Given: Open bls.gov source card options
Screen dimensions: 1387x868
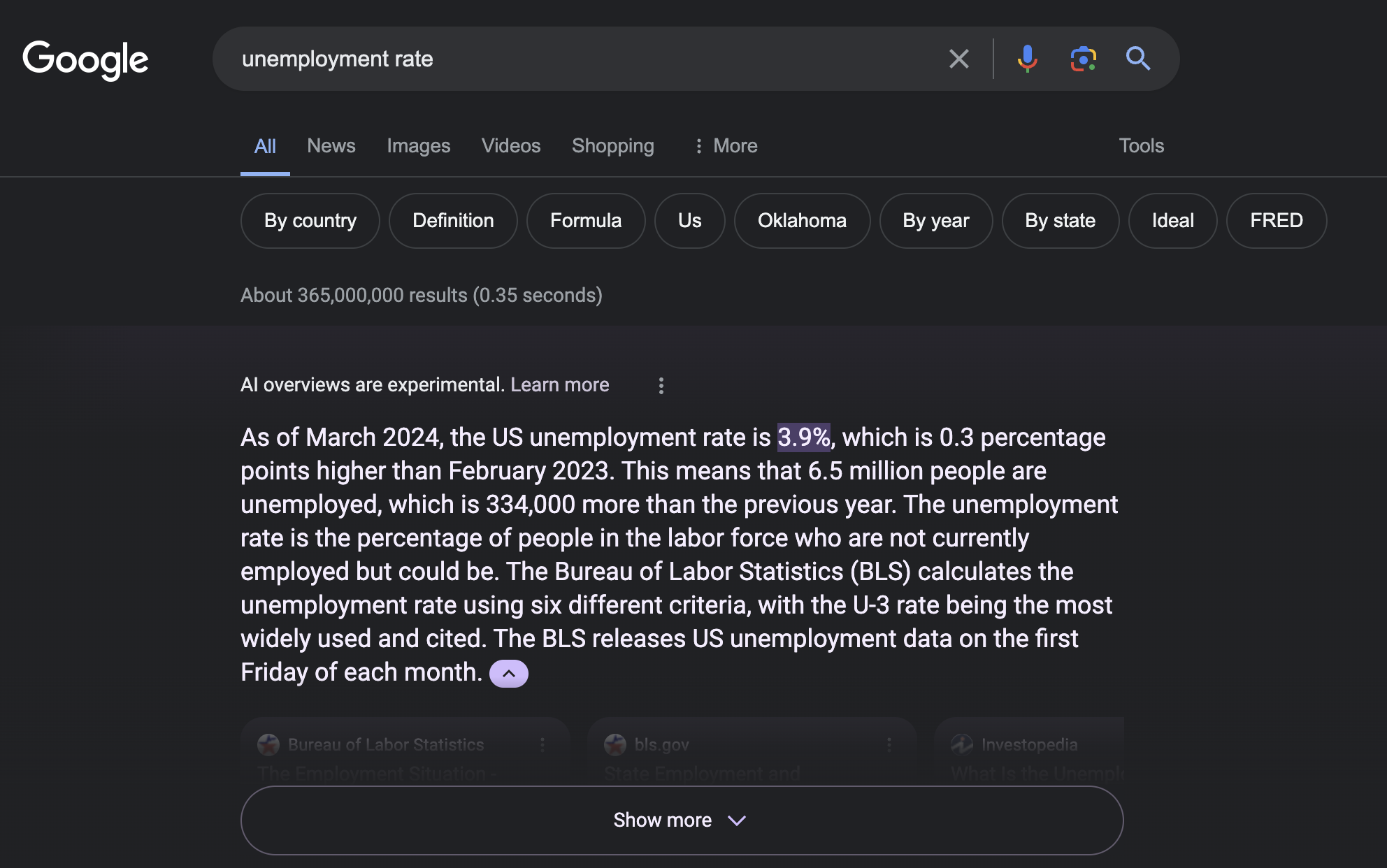Looking at the screenshot, I should pos(889,745).
